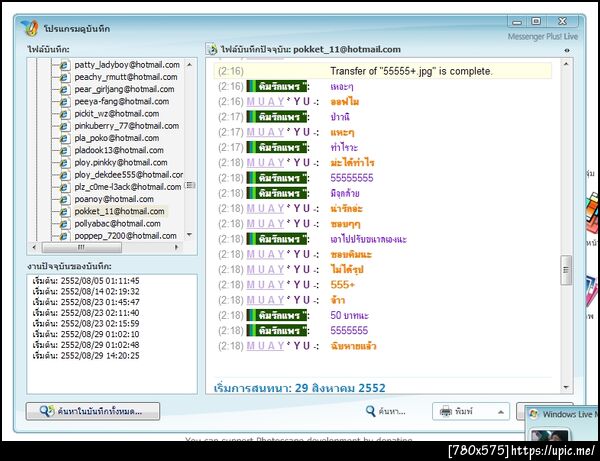
Task: Click file list horizontal scroll right arrow
Action: pyautogui.click(x=176, y=247)
